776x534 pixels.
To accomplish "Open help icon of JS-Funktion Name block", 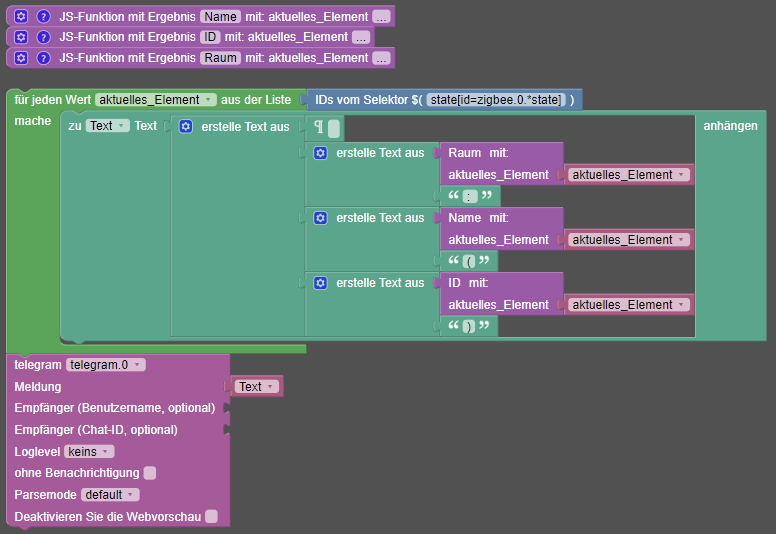I will 44,16.
